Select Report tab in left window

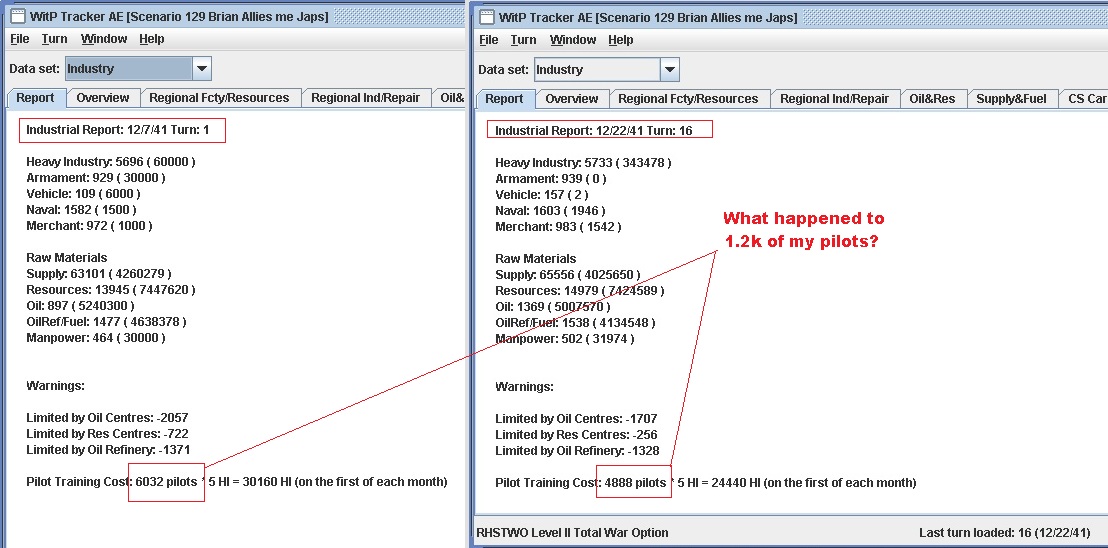35,97
